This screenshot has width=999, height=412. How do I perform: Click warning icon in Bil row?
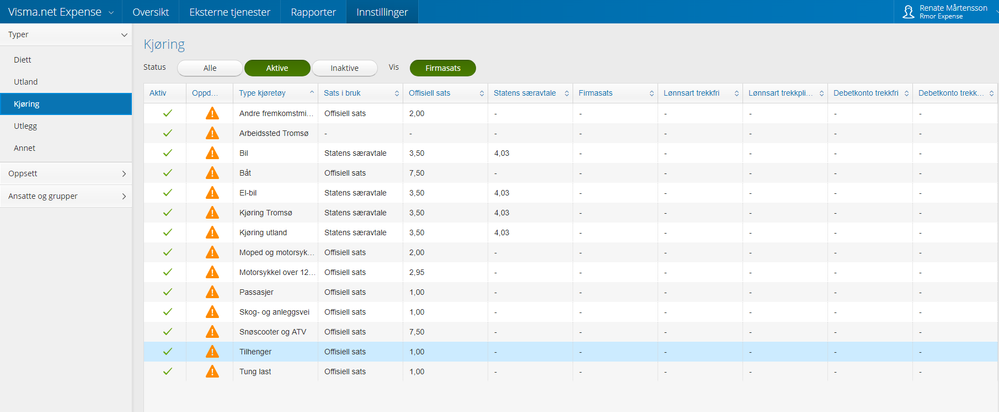[212, 153]
